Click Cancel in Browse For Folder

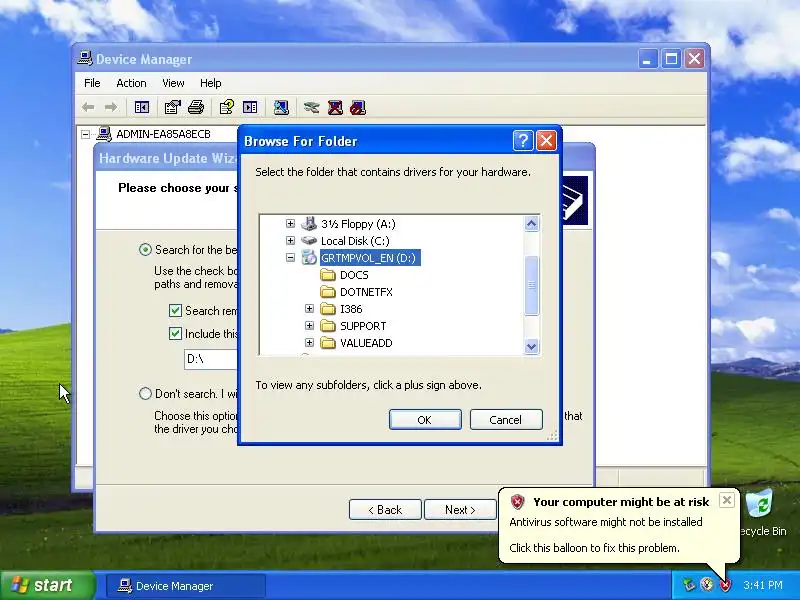506,419
